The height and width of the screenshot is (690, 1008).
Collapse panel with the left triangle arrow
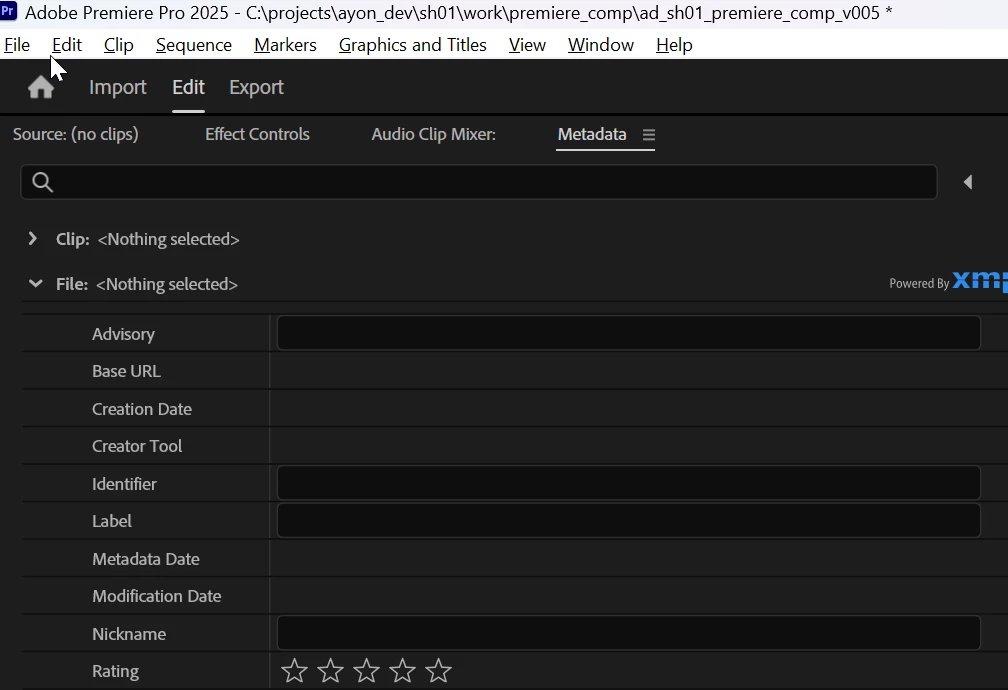click(x=968, y=183)
